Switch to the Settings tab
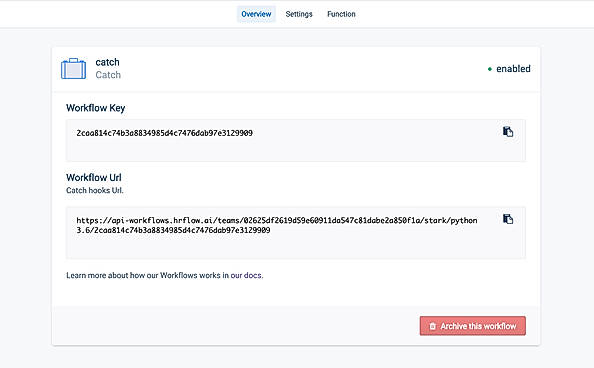Image resolution: width=594 pixels, height=368 pixels. point(299,14)
